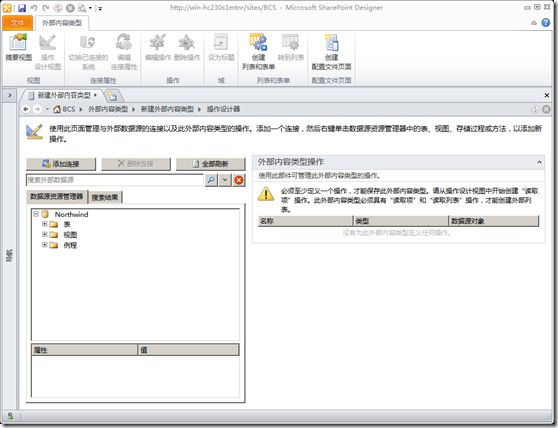
Task: Click the 全部刷新 button
Action: coord(211,164)
